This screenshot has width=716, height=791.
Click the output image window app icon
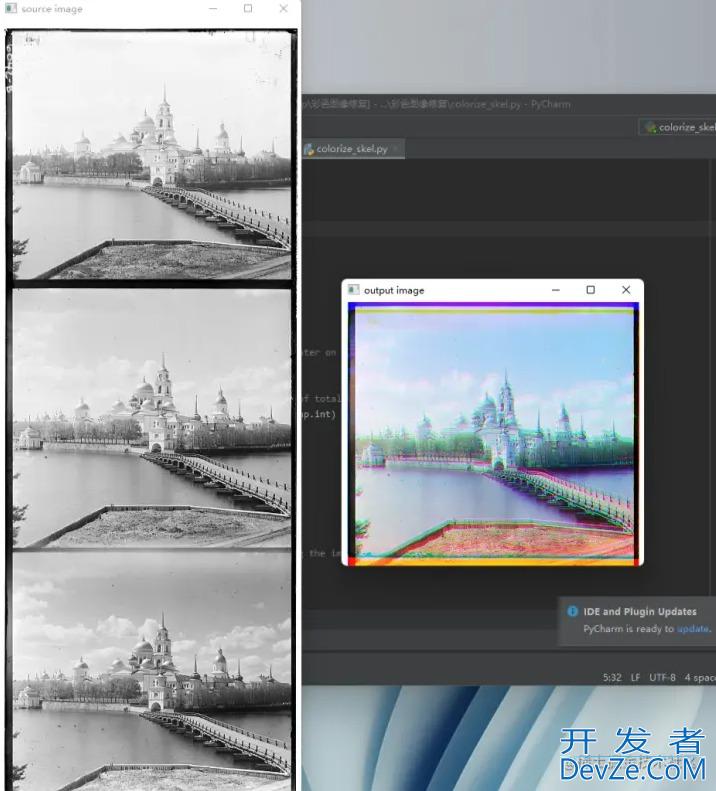354,290
